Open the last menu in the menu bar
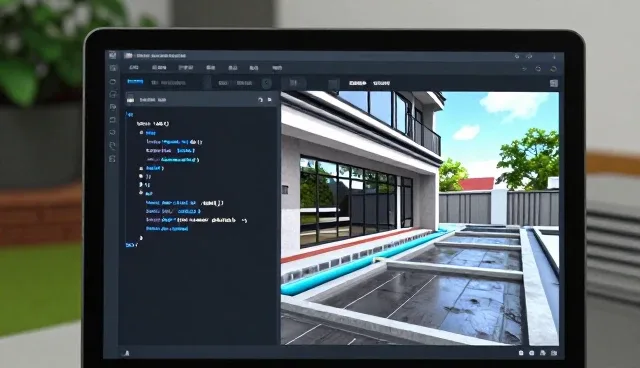 [x=277, y=68]
